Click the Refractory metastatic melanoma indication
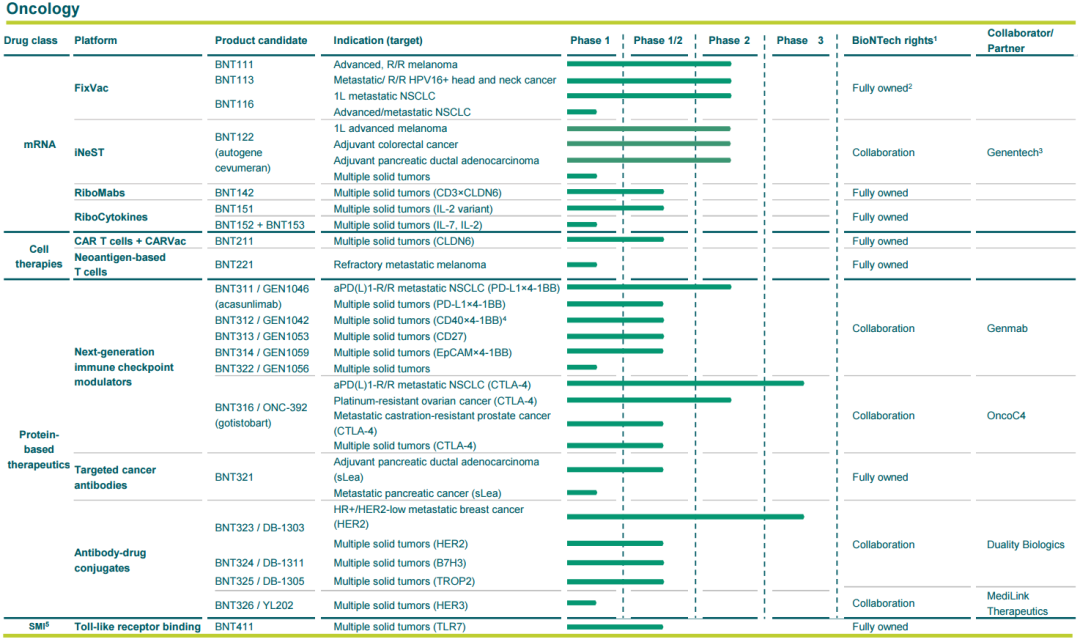 point(410,265)
